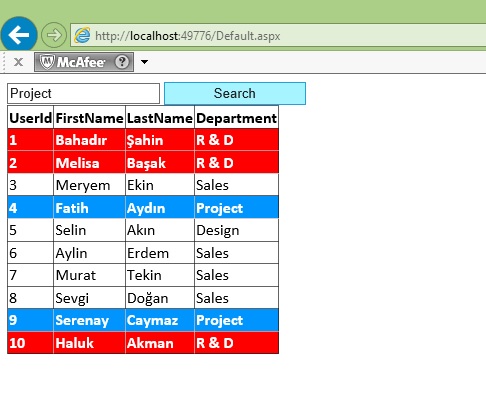
Task: Click the Design department cell
Action: [x=236, y=230]
